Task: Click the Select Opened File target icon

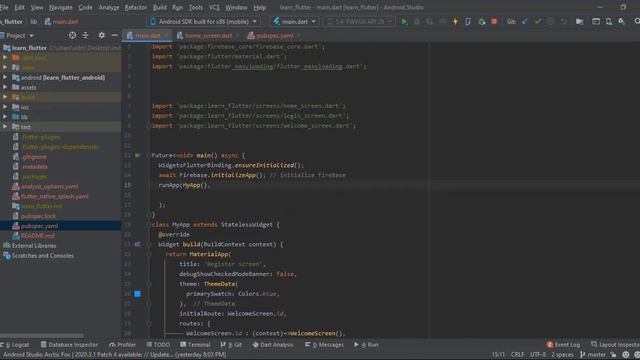Action: tap(72, 36)
